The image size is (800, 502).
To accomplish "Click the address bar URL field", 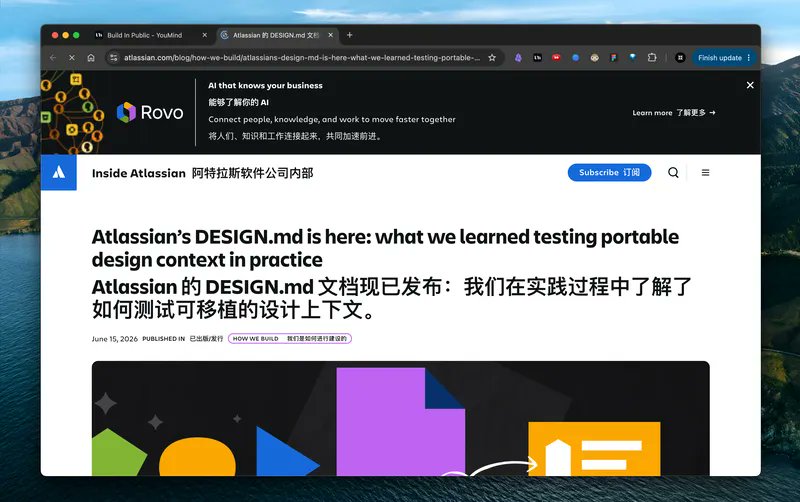I will [302, 58].
